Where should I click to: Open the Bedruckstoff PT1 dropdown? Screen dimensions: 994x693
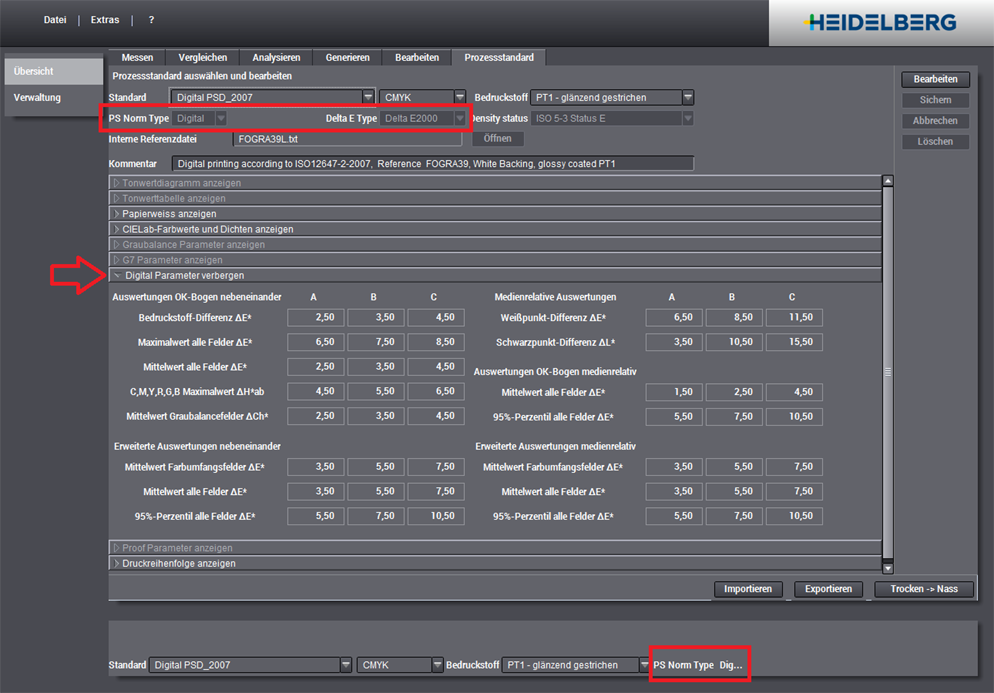click(612, 97)
